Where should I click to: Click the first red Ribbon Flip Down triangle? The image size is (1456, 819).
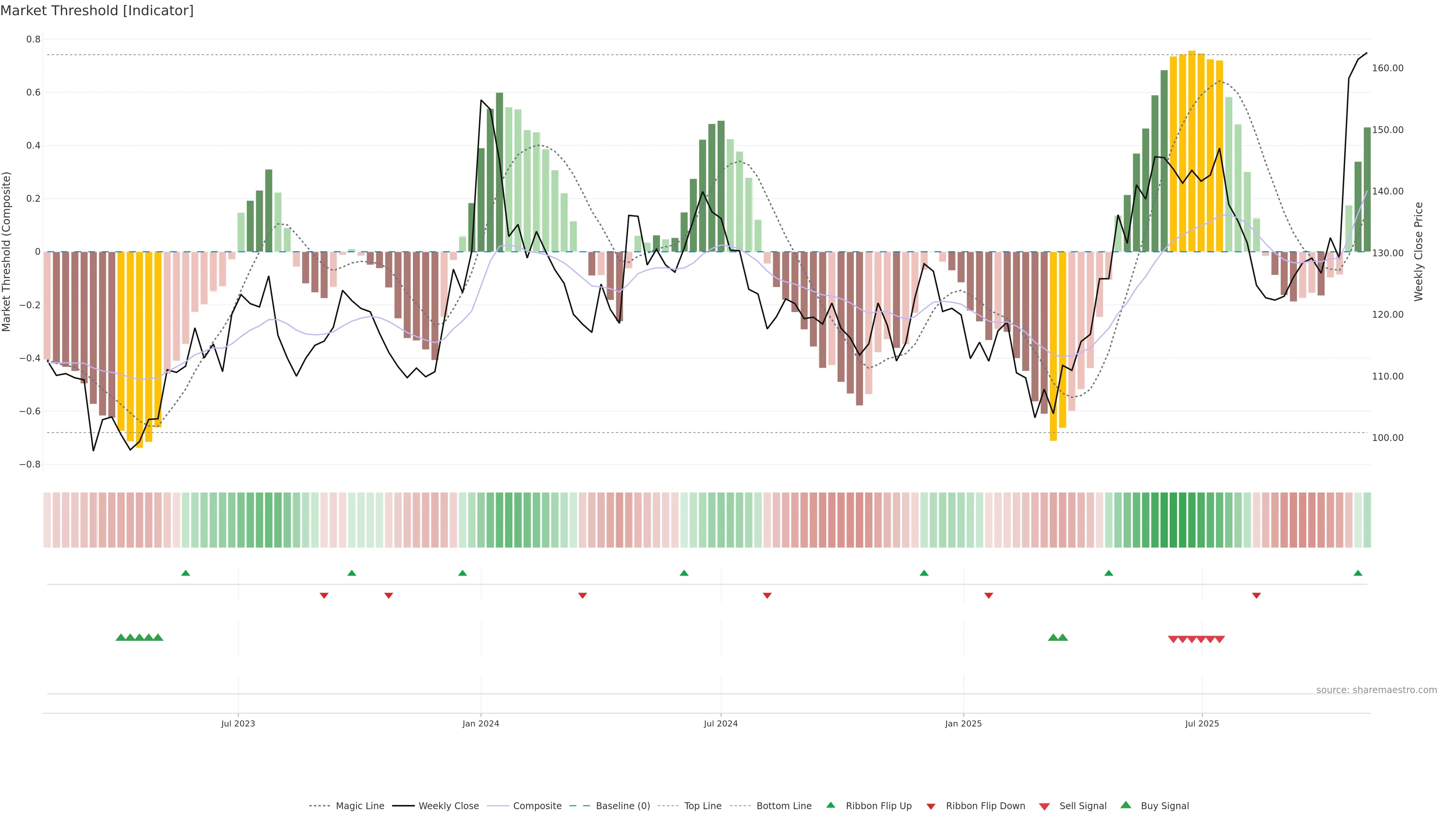(x=324, y=596)
